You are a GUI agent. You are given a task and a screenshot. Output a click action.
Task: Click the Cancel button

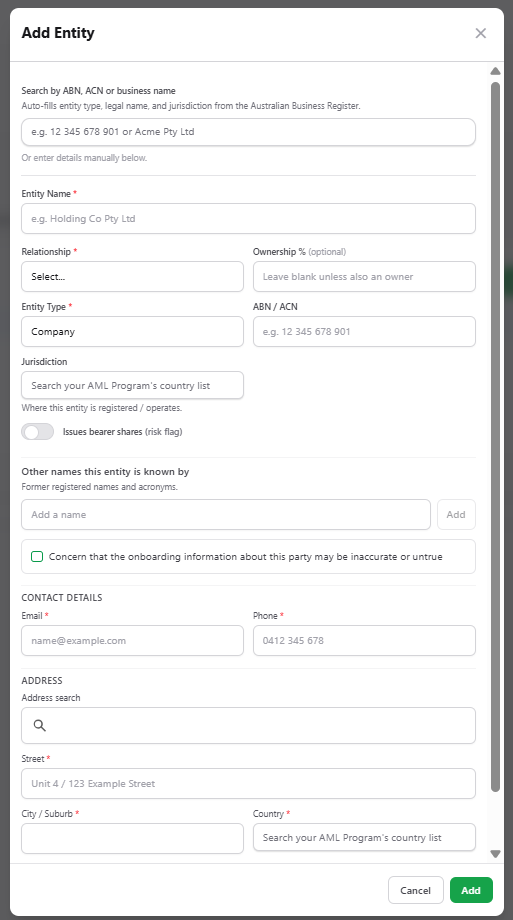tap(416, 890)
